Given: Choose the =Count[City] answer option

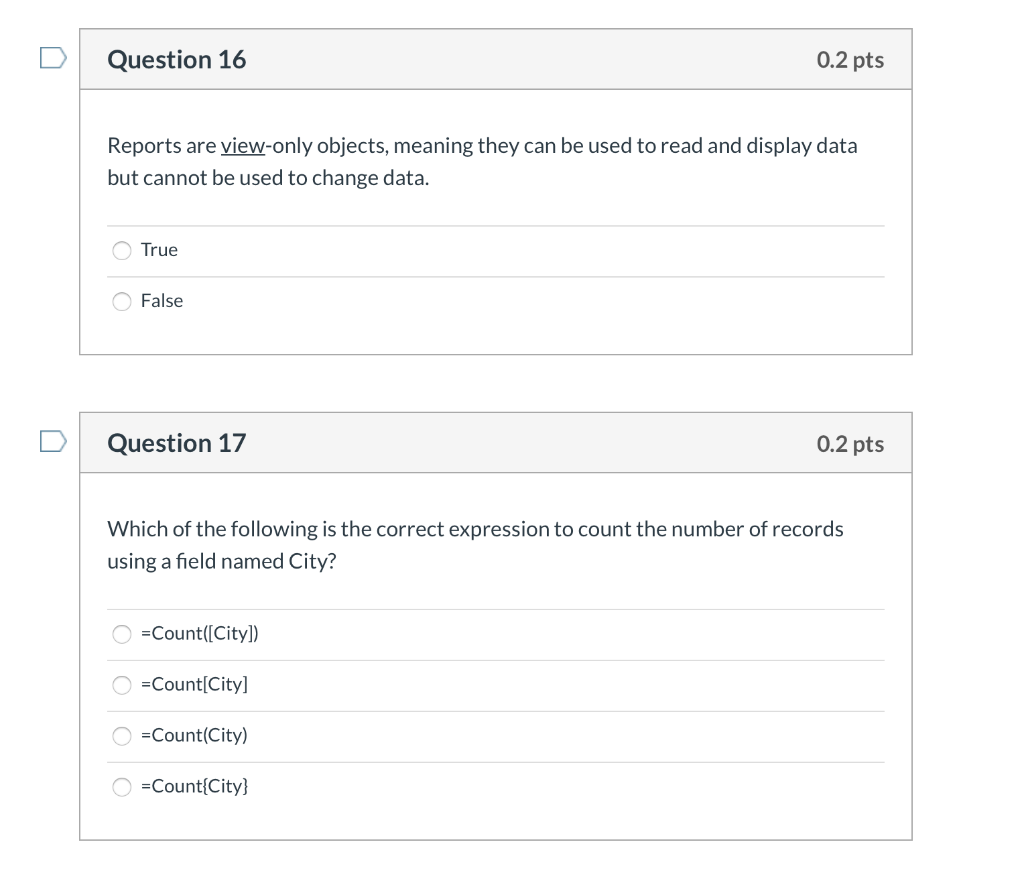Looking at the screenshot, I should (x=121, y=684).
